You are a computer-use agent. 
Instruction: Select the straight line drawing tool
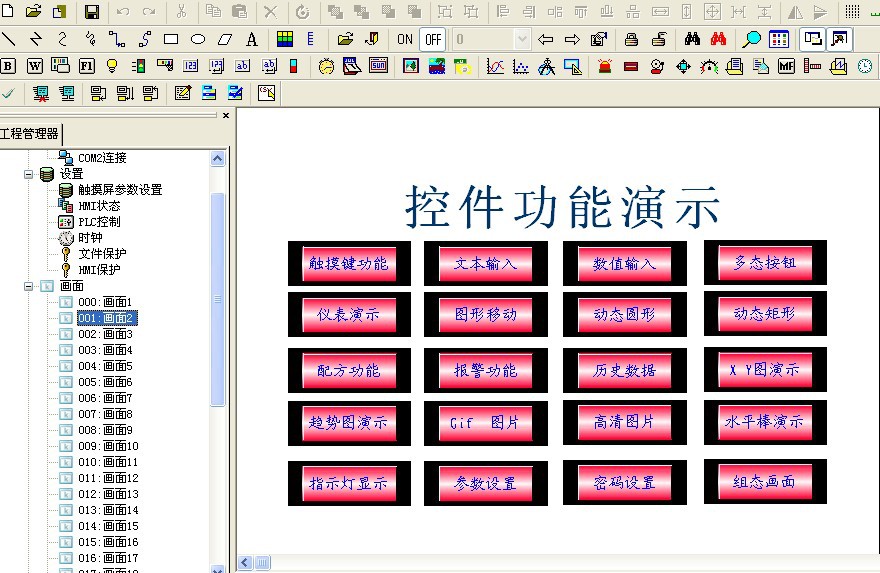pyautogui.click(x=9, y=40)
